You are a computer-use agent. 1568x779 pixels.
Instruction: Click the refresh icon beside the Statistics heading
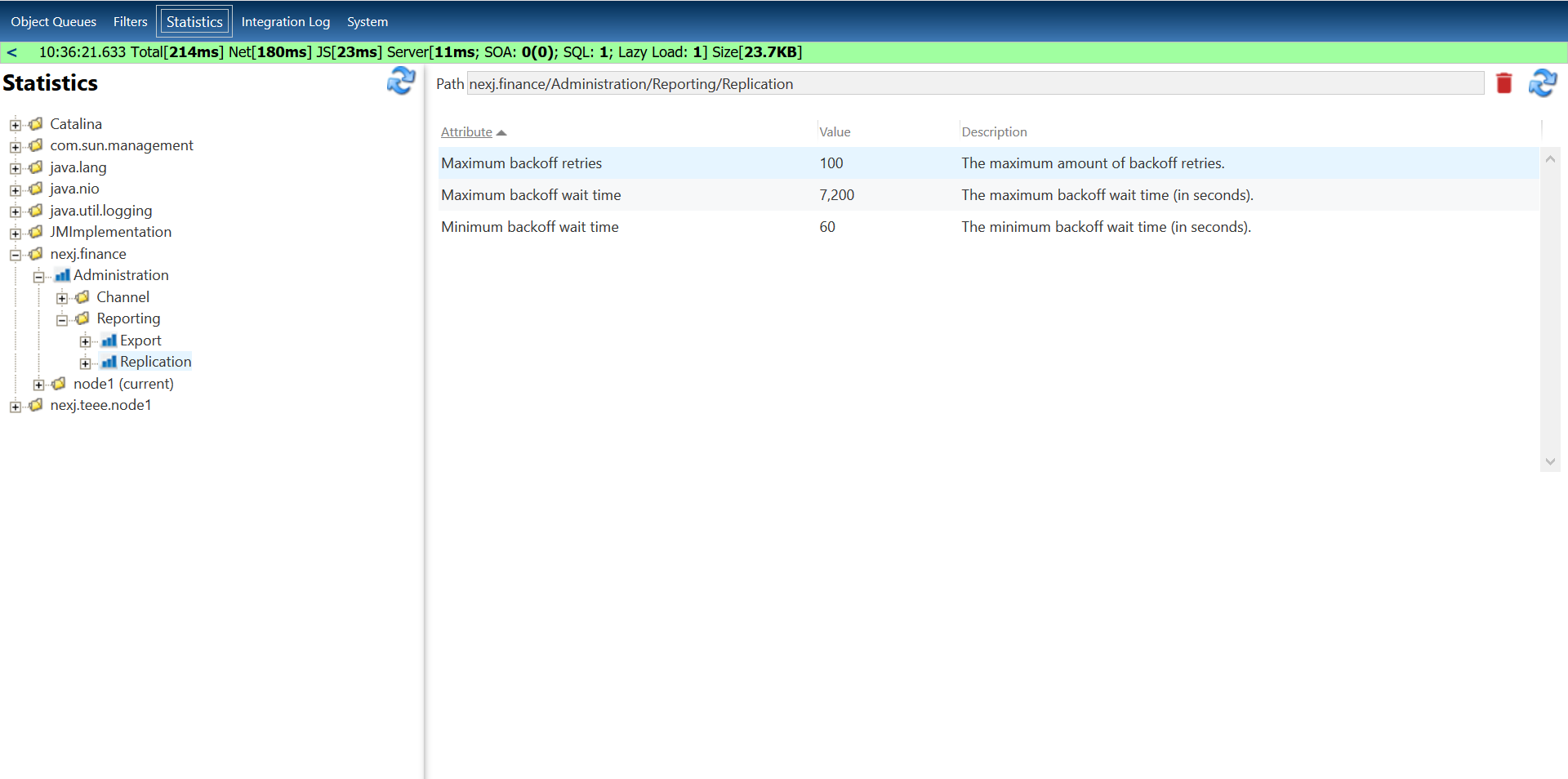(x=400, y=82)
